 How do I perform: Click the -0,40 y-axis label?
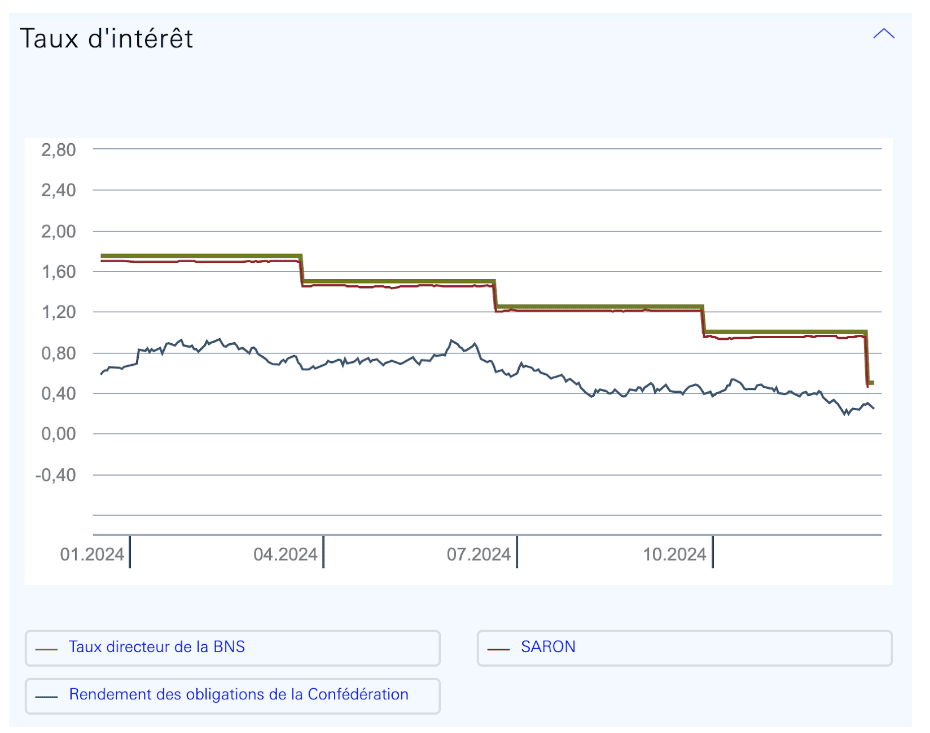[57, 475]
